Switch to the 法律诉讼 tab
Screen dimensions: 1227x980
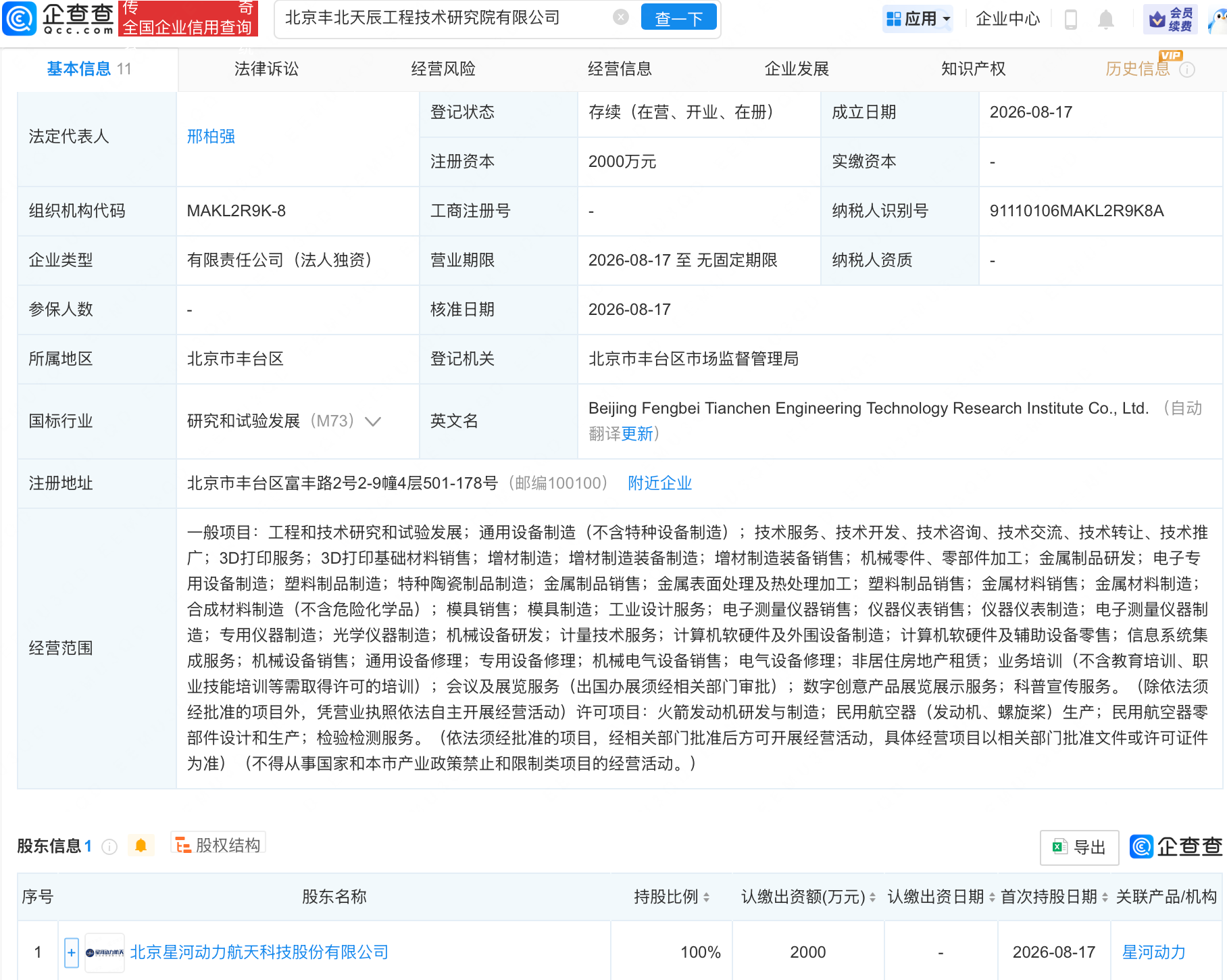coord(266,69)
